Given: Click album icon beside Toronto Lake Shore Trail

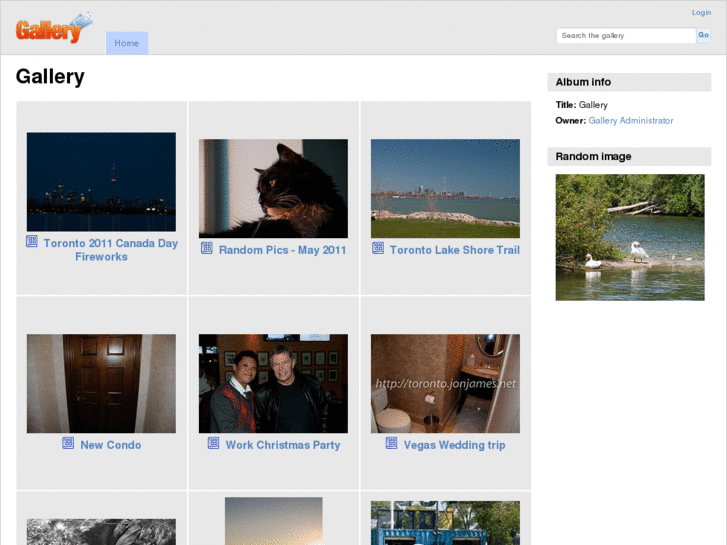Looking at the screenshot, I should click(378, 248).
